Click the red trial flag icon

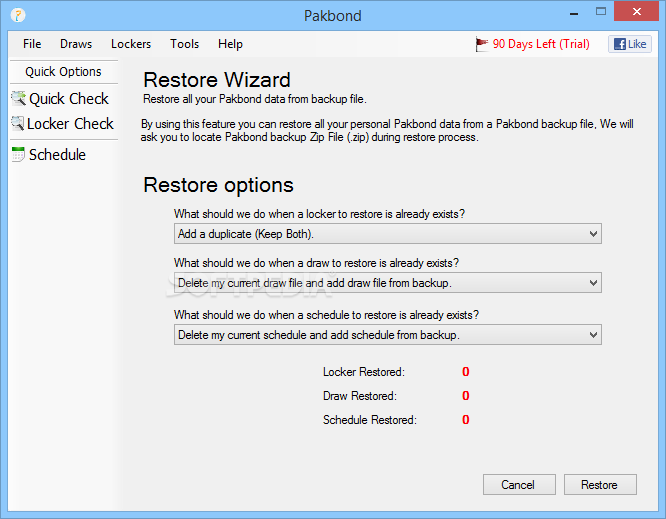tap(482, 44)
